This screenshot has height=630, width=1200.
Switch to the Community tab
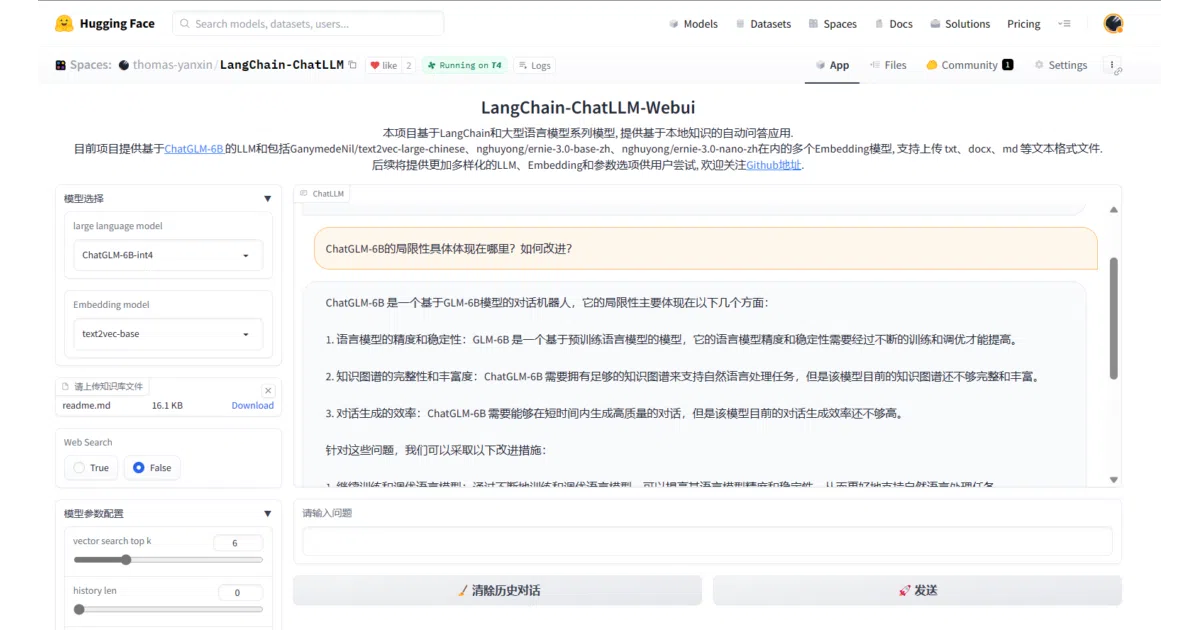point(969,65)
